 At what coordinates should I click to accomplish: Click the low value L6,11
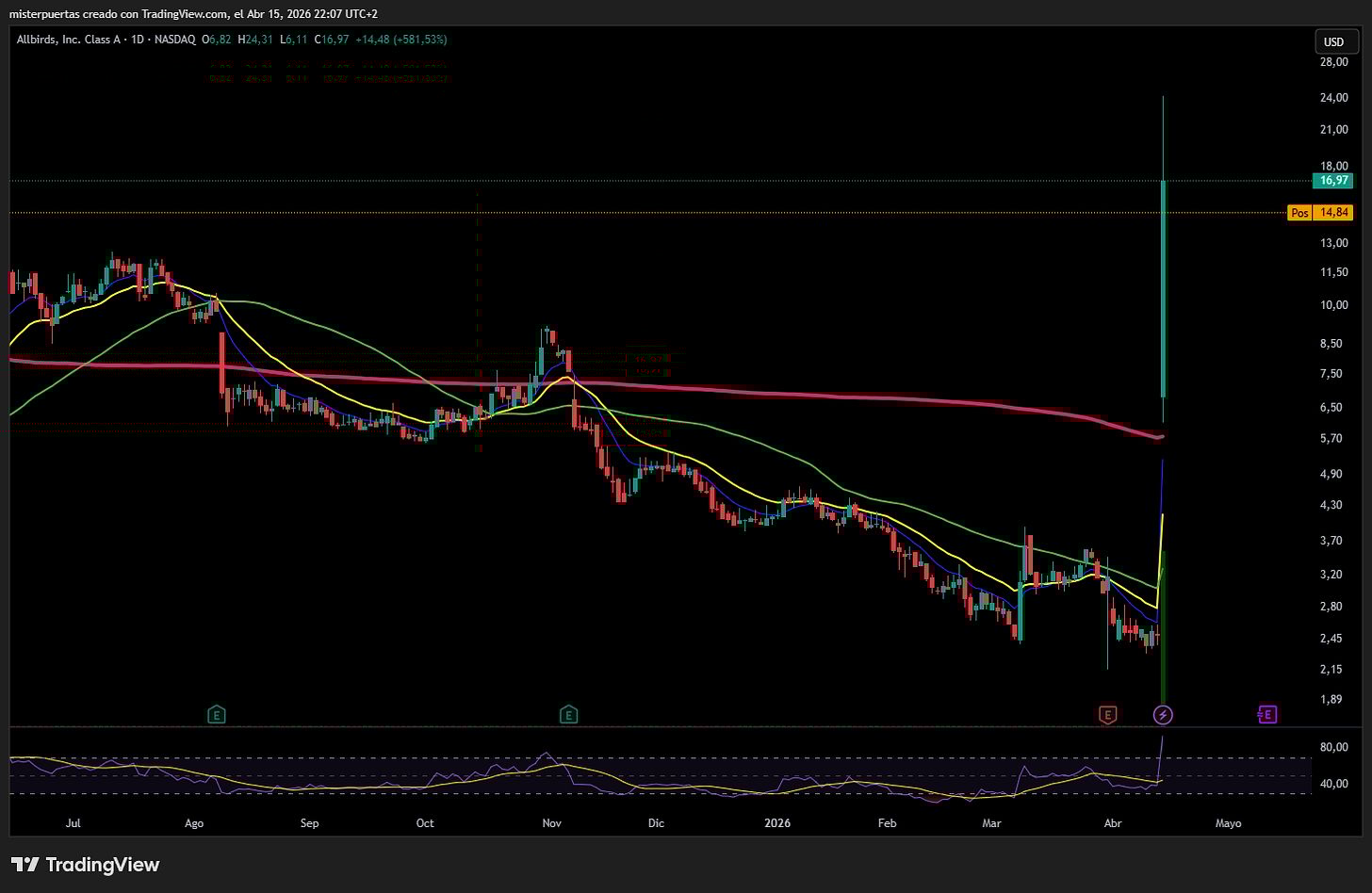click(294, 40)
